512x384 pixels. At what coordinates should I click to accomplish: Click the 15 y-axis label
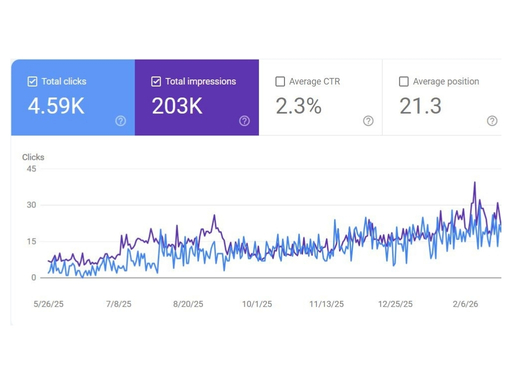(31, 241)
